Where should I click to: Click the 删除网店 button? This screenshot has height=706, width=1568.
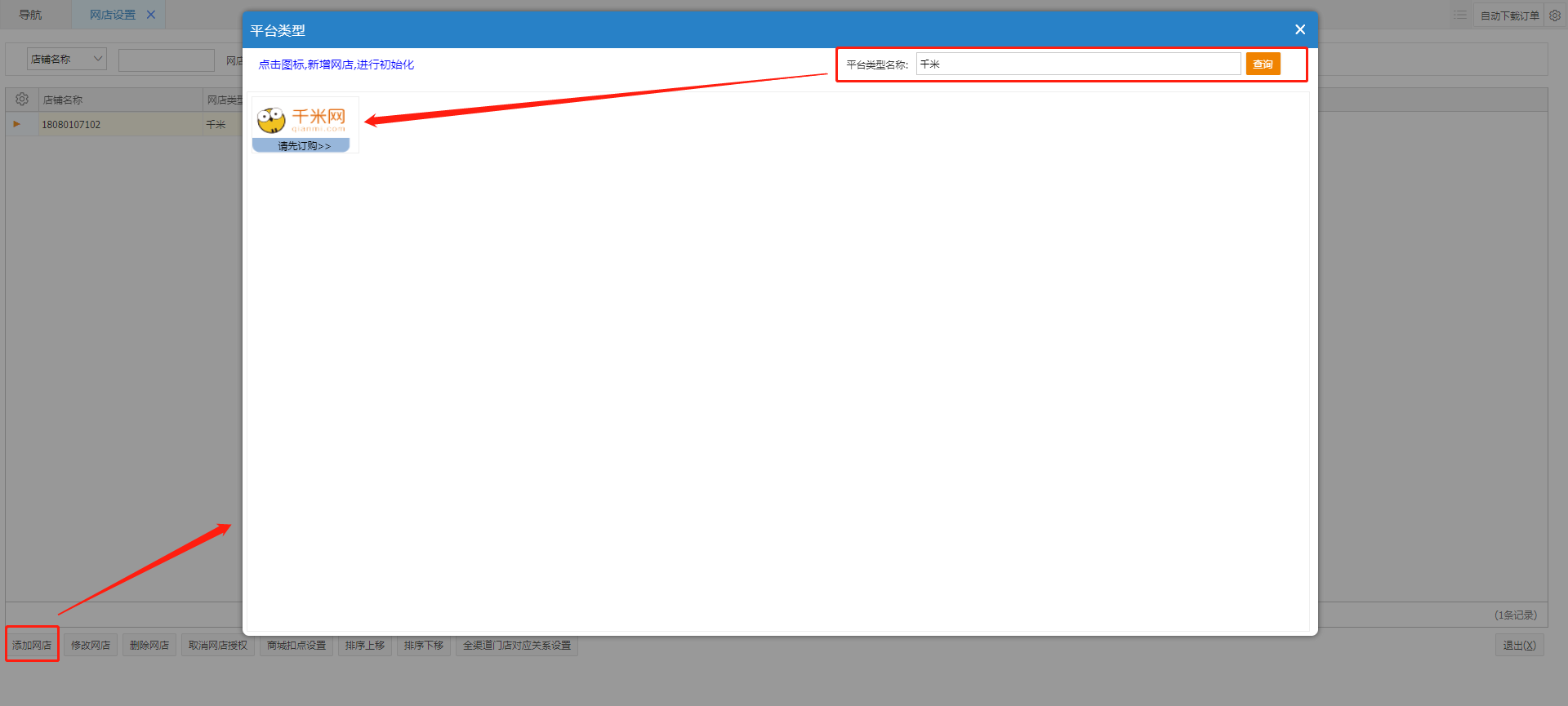pyautogui.click(x=149, y=645)
